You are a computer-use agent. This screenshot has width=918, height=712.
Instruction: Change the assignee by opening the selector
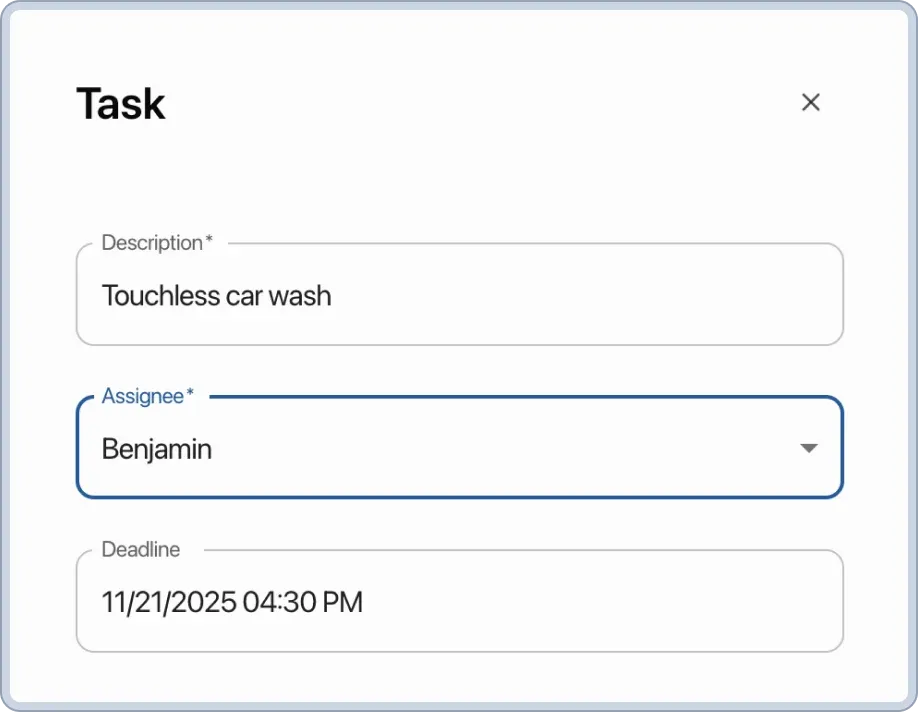point(460,448)
